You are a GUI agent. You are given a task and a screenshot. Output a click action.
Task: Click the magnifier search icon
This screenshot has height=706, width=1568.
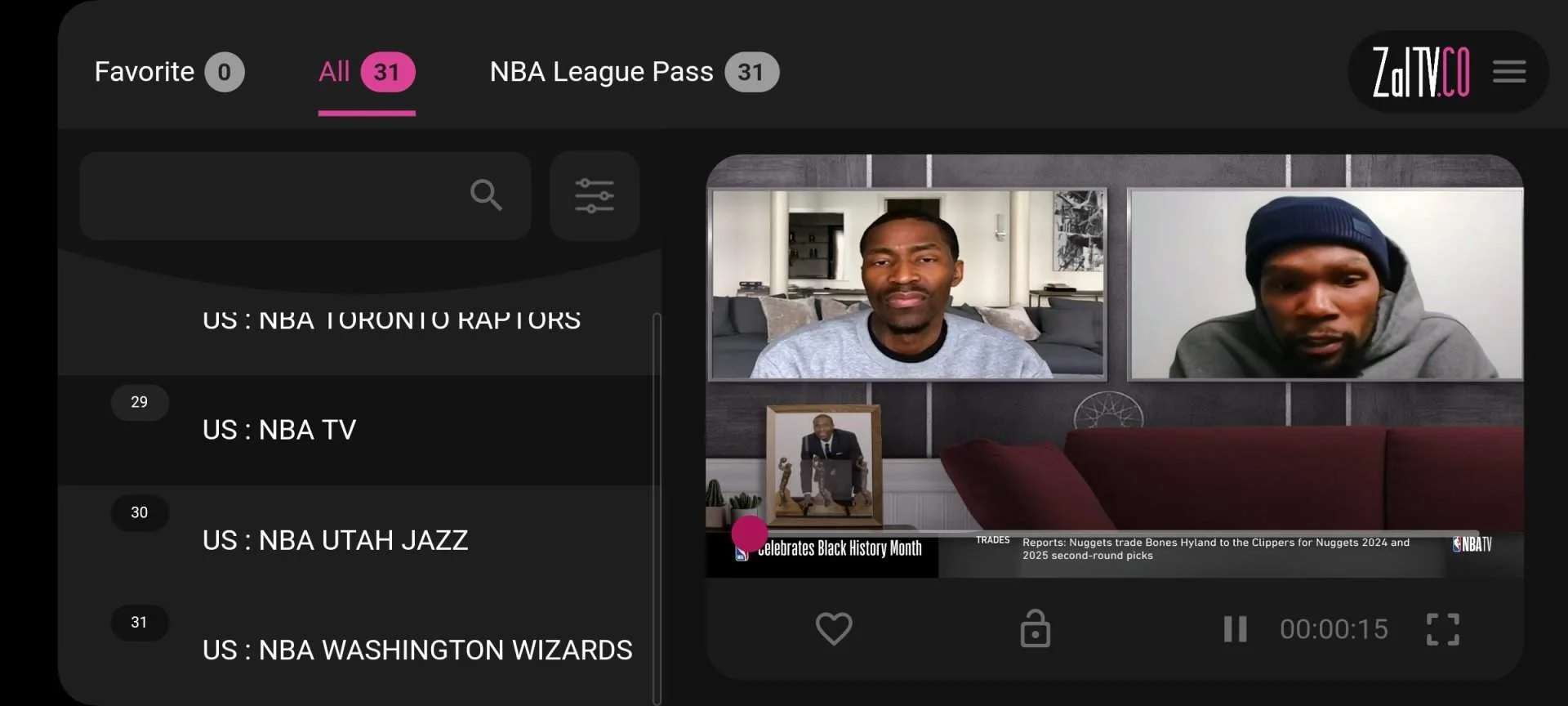(x=486, y=195)
